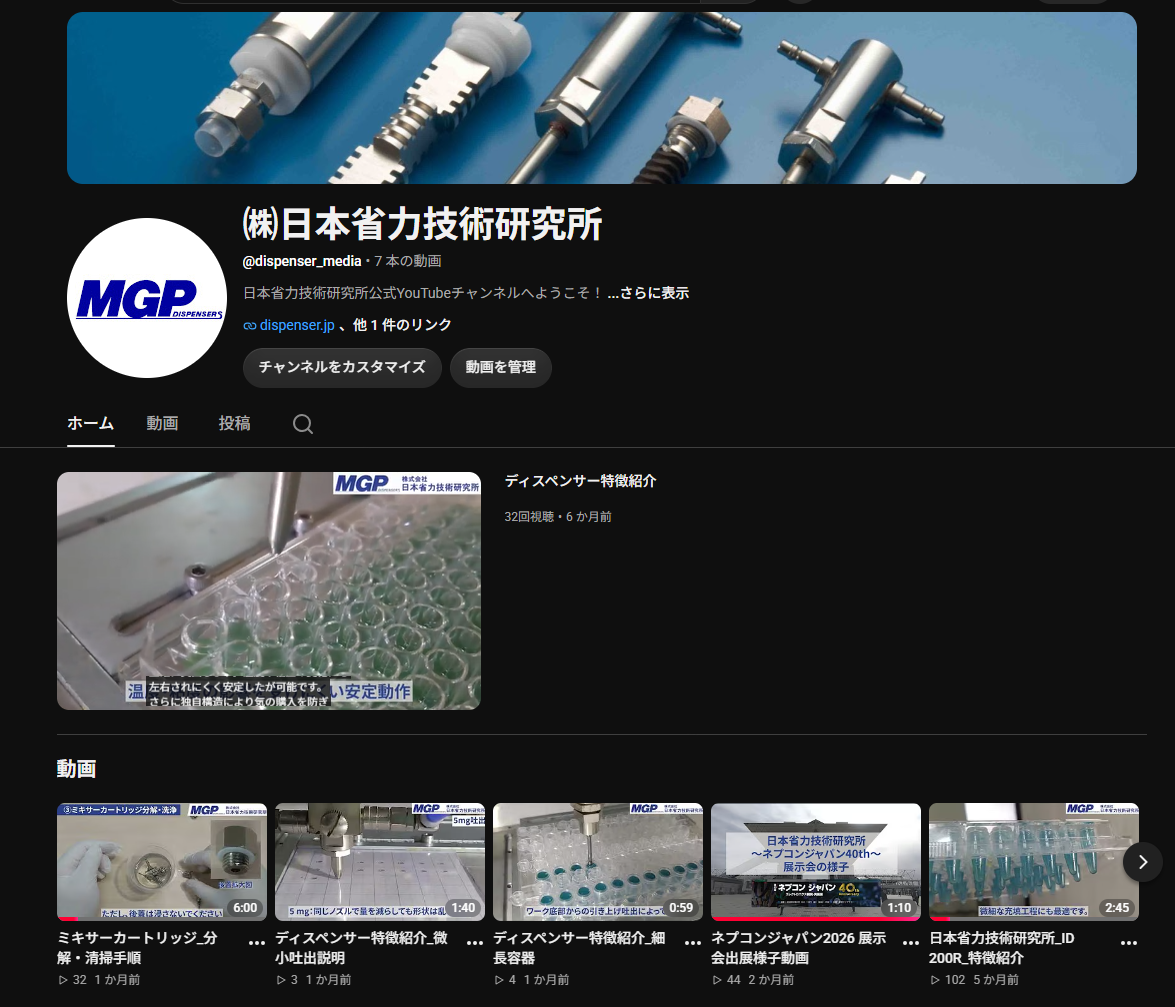The image size is (1175, 1007).
Task: Click the 1:40 micro dispensing thumbnail
Action: point(380,862)
